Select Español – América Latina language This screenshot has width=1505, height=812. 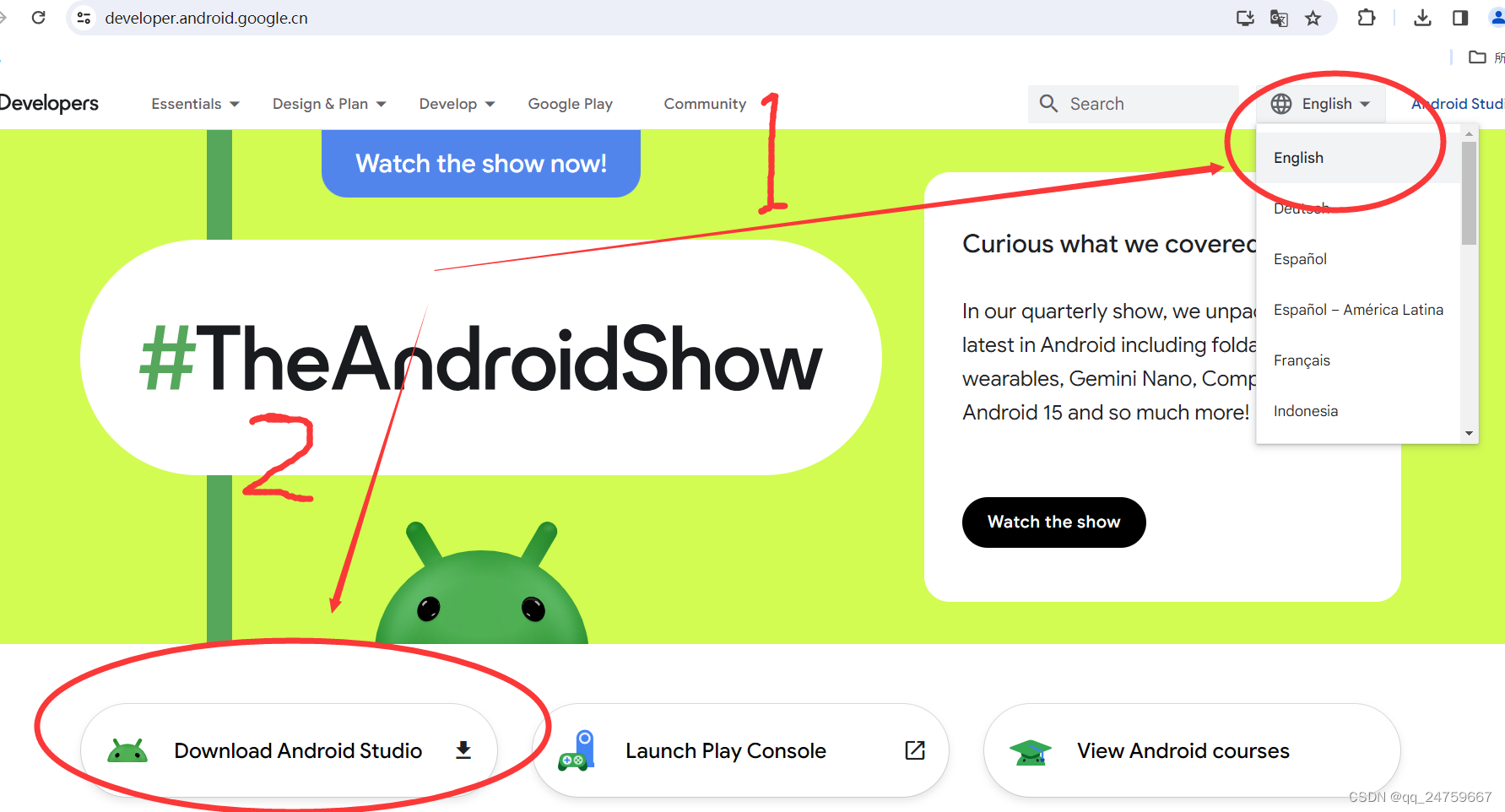[1358, 310]
